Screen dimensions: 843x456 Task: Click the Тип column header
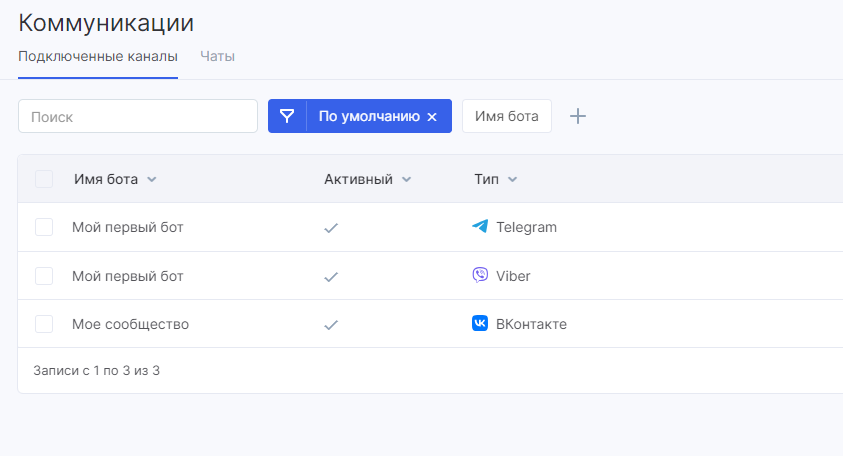click(x=487, y=179)
